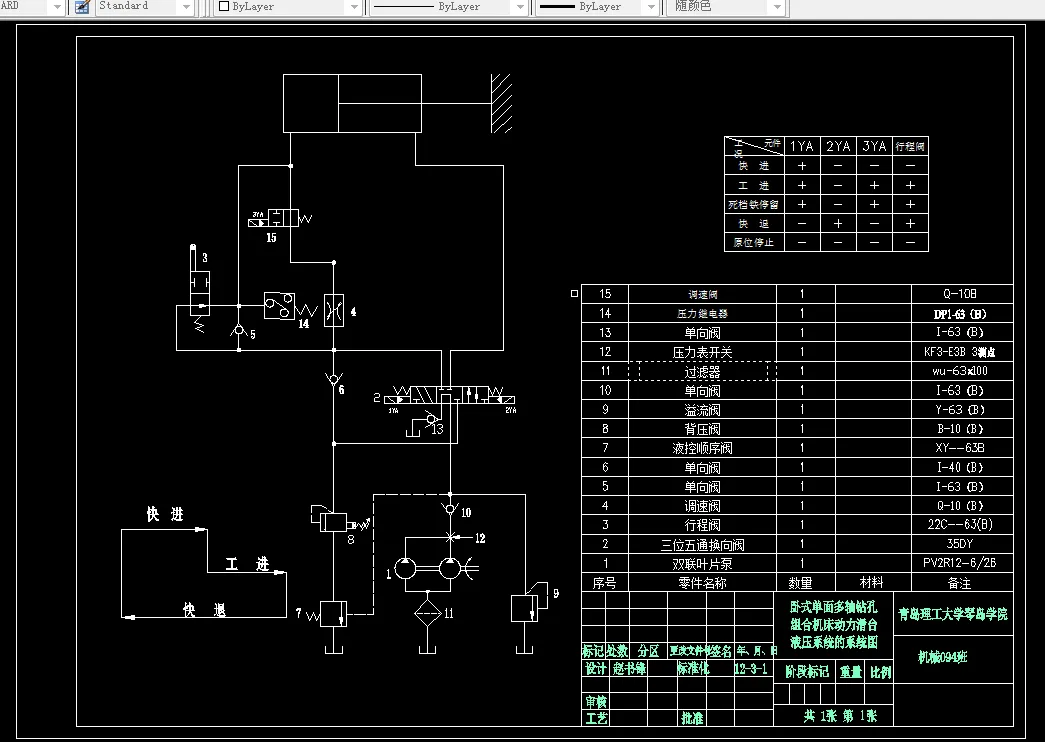Click the 标准化 title block label
This screenshot has height=742, width=1045.
pos(694,669)
